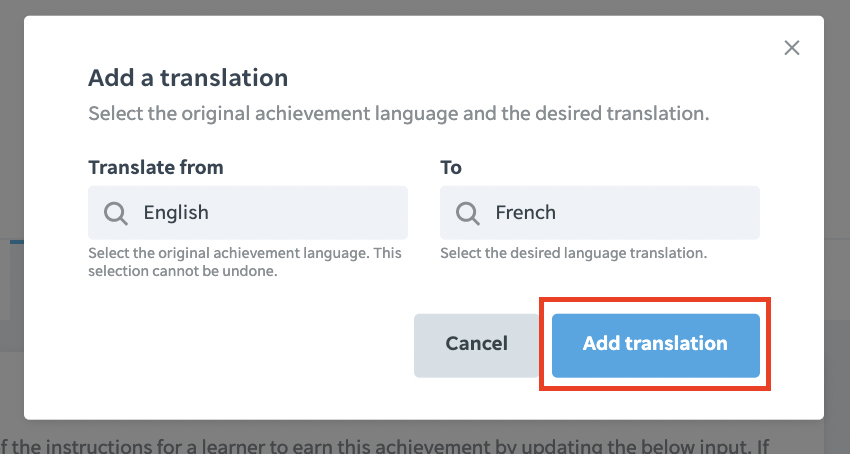Click the To label above French
Screen dimensions: 850x454
[x=450, y=167]
